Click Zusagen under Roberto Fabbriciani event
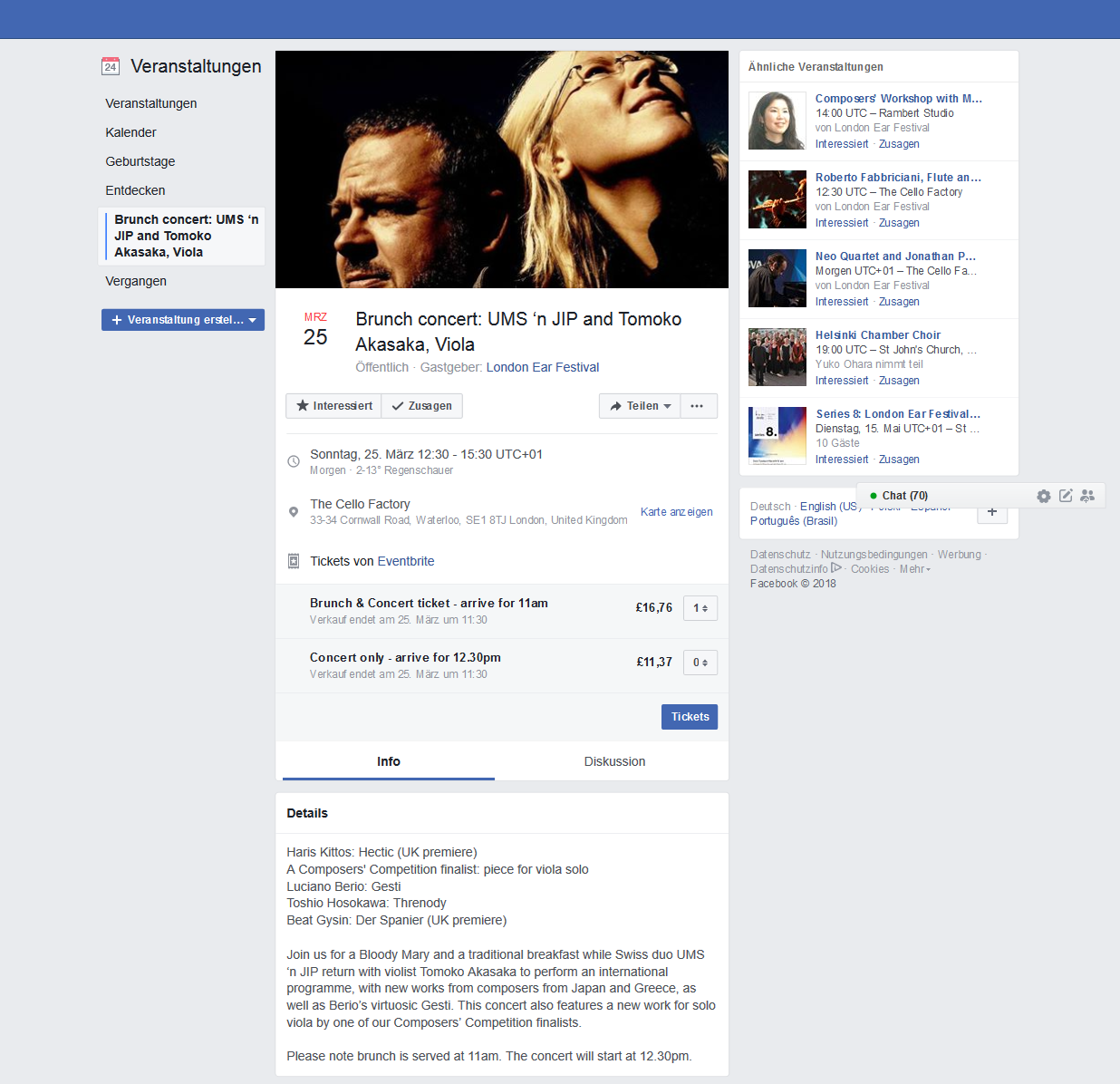The image size is (1120, 1084). (899, 223)
